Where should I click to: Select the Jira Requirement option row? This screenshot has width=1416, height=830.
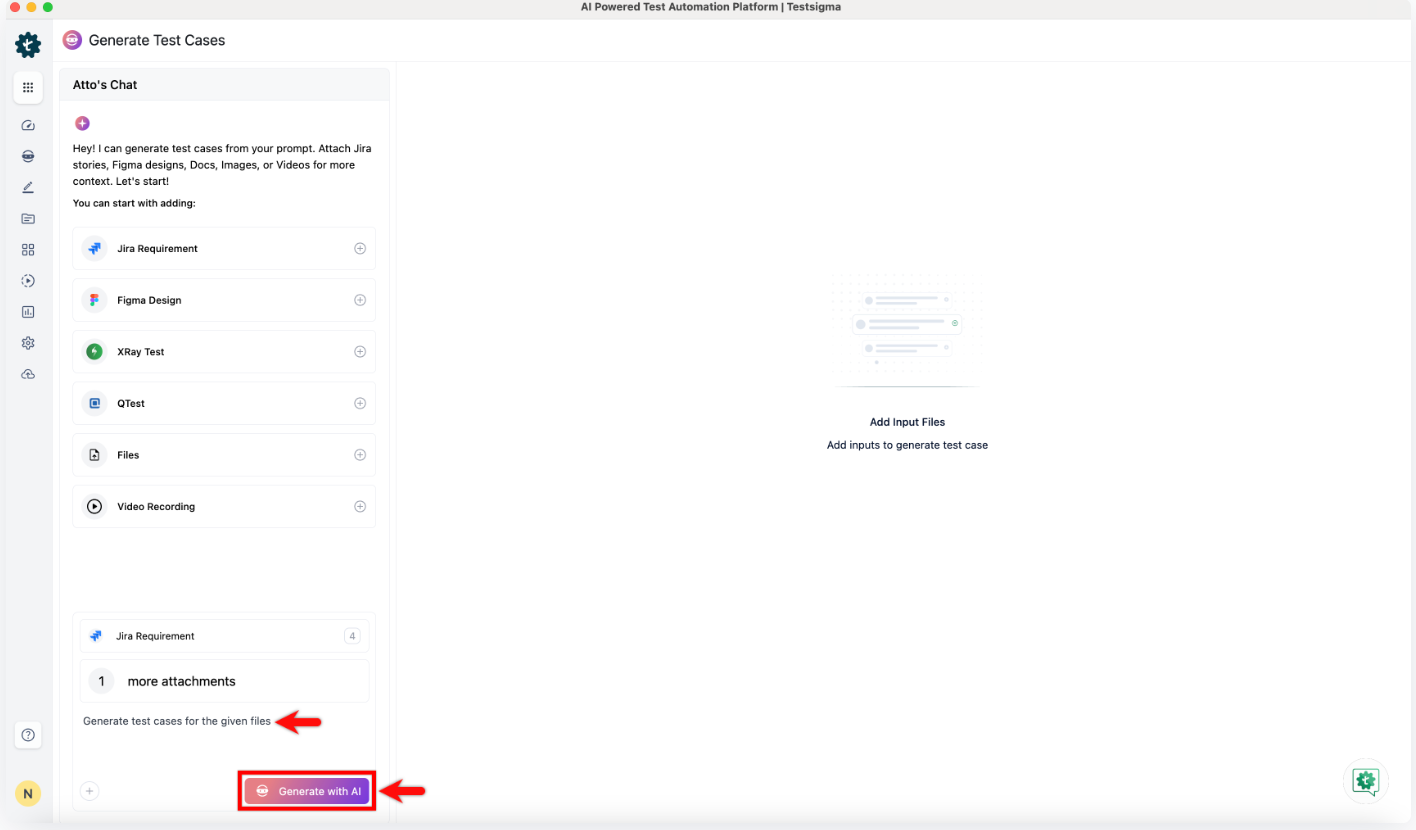pyautogui.click(x=224, y=248)
